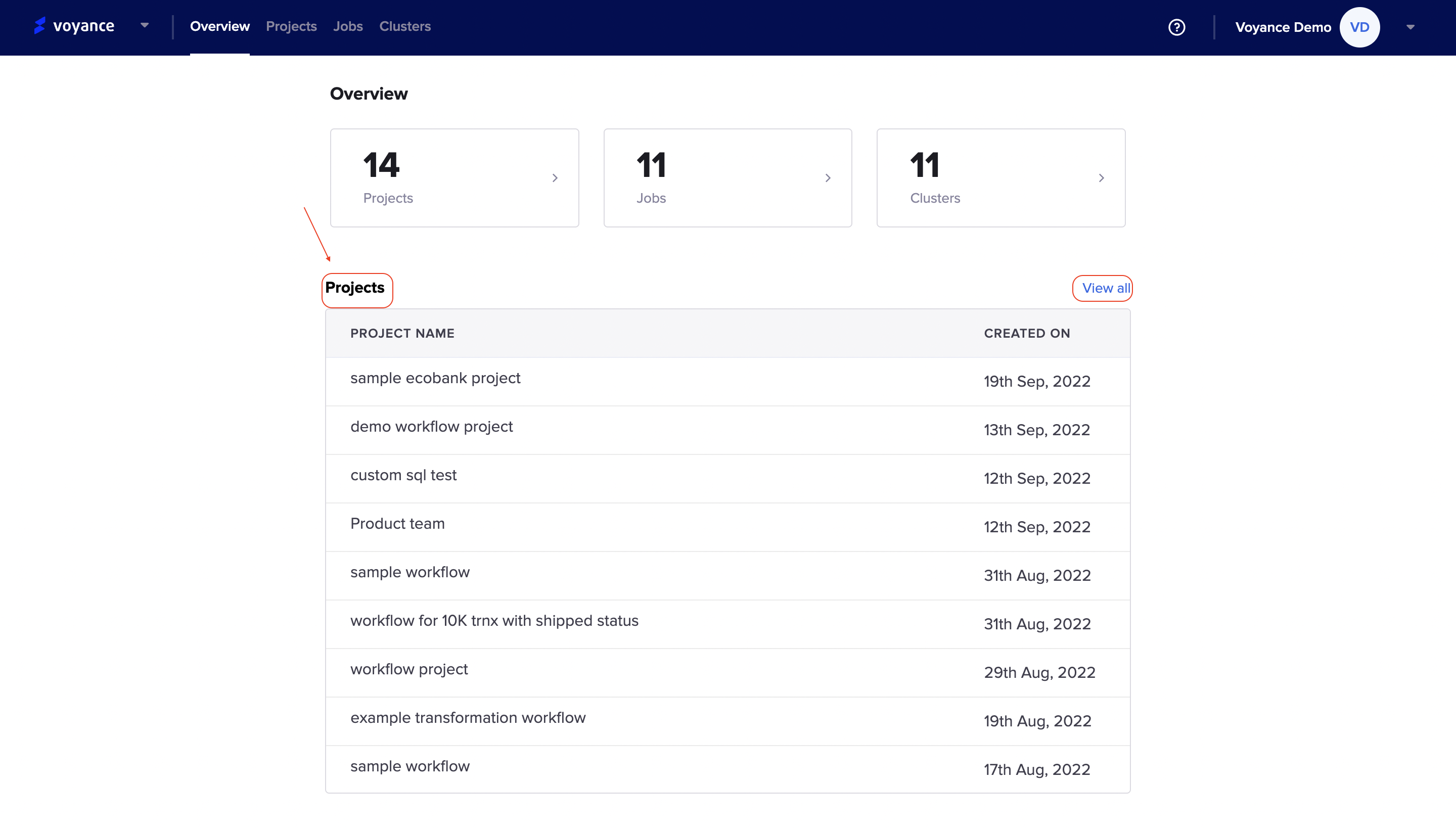The height and width of the screenshot is (829, 1456).
Task: Expand dropdown next to voyance logo
Action: click(145, 26)
